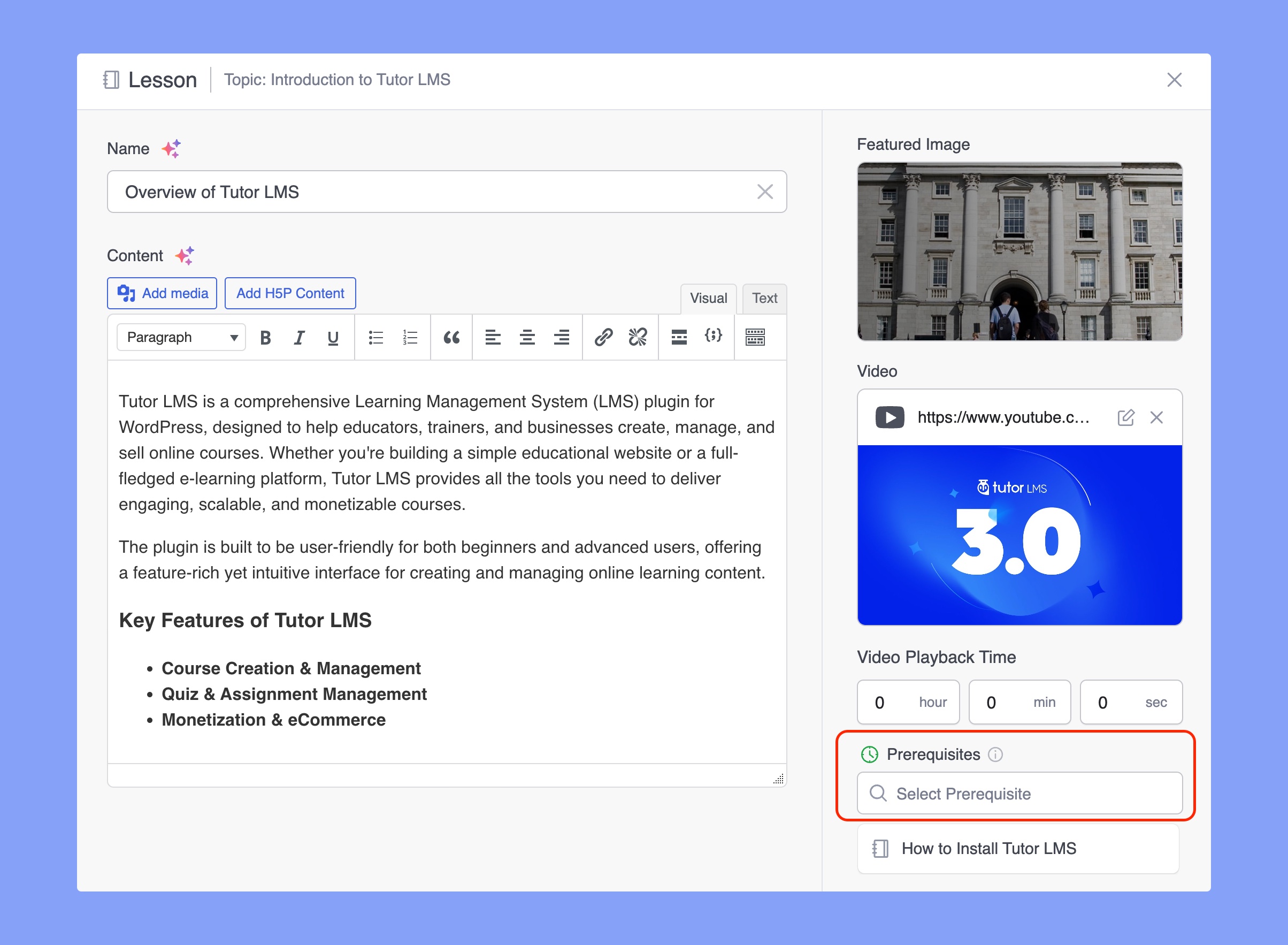Click the sec playback time field
The height and width of the screenshot is (945, 1288).
click(1131, 702)
